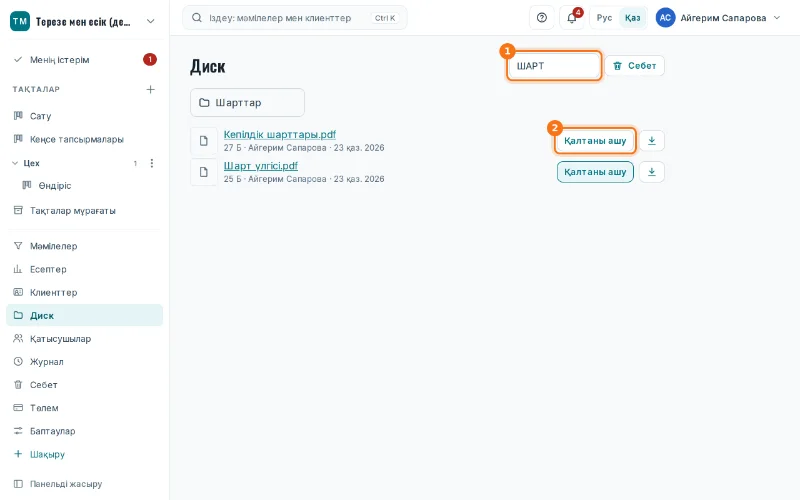800x500 pixels.
Task: Click the help question-mark icon
Action: tap(542, 18)
